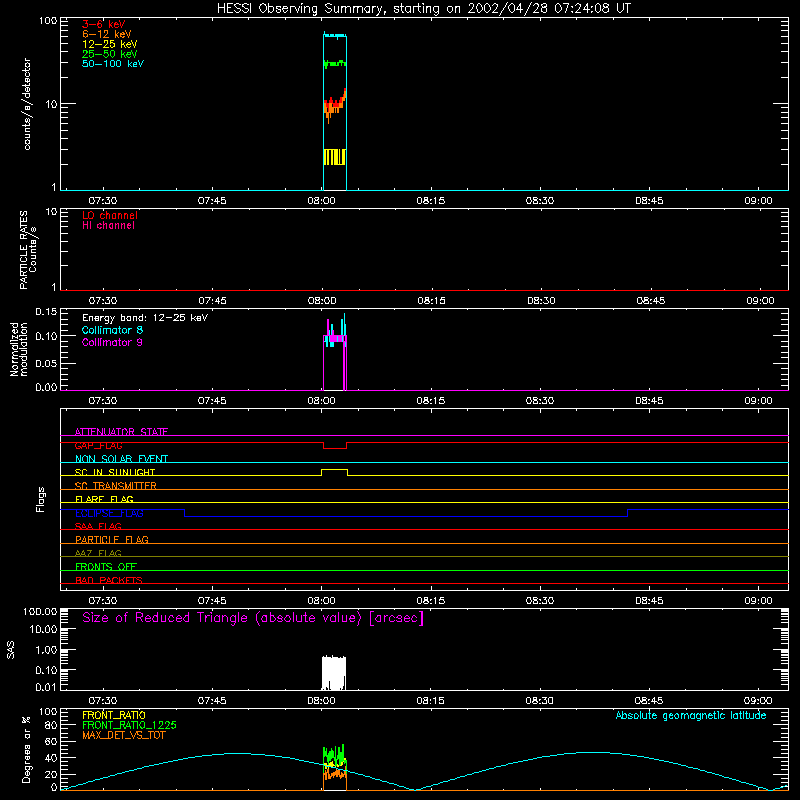Screen dimensions: 800x800
Task: Click the cyan 50-100 keV count-rate plateau
Action: [335, 35]
